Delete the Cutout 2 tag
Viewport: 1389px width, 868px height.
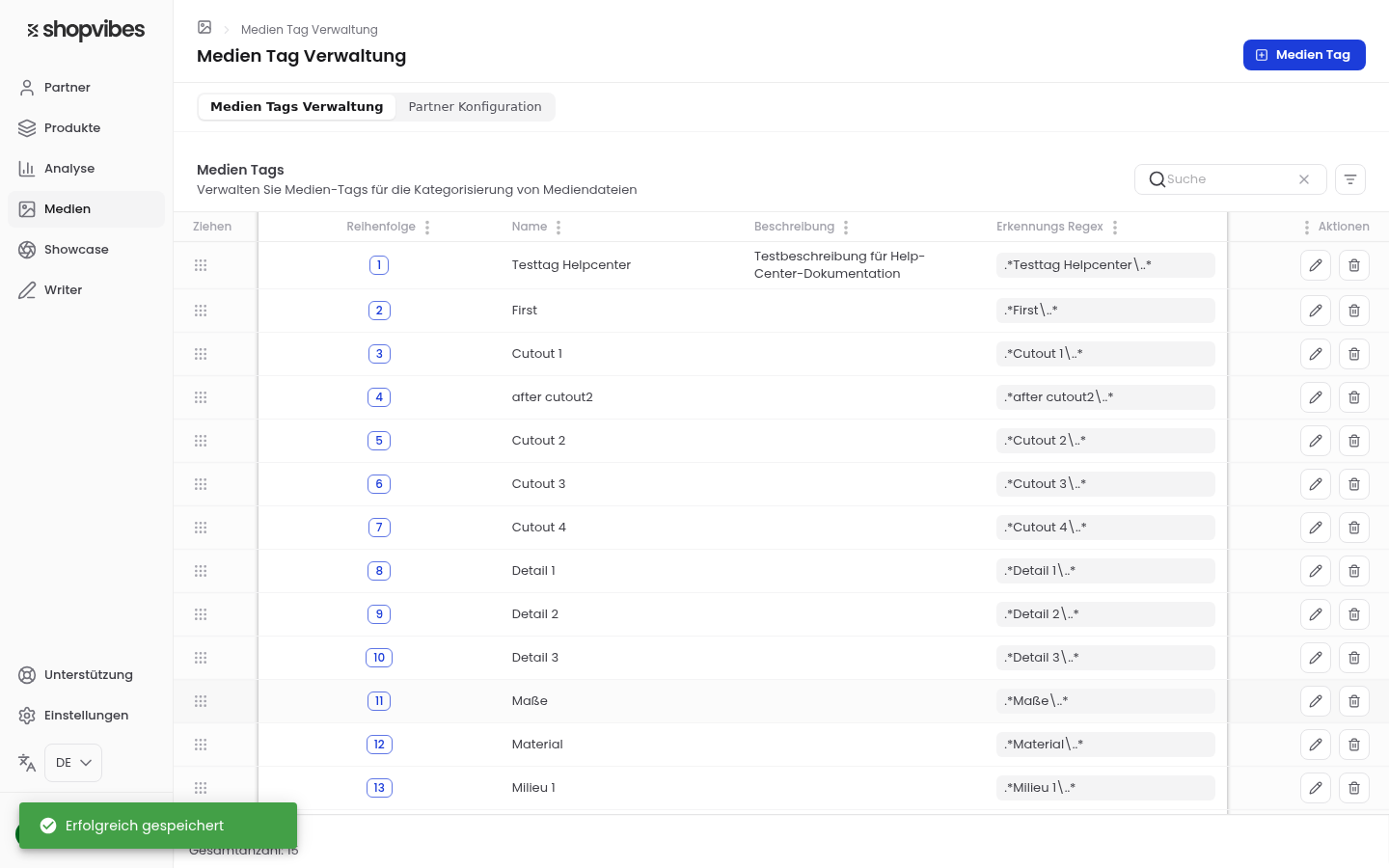pyautogui.click(x=1354, y=441)
